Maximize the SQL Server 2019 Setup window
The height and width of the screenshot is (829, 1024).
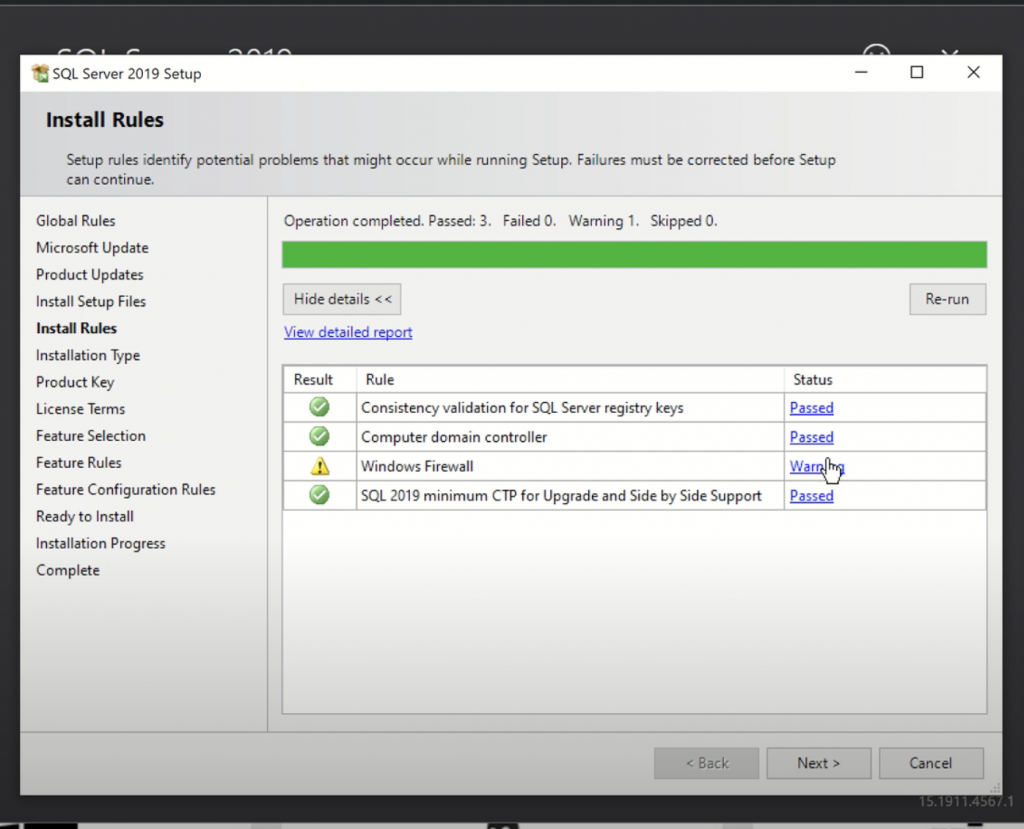coord(917,73)
